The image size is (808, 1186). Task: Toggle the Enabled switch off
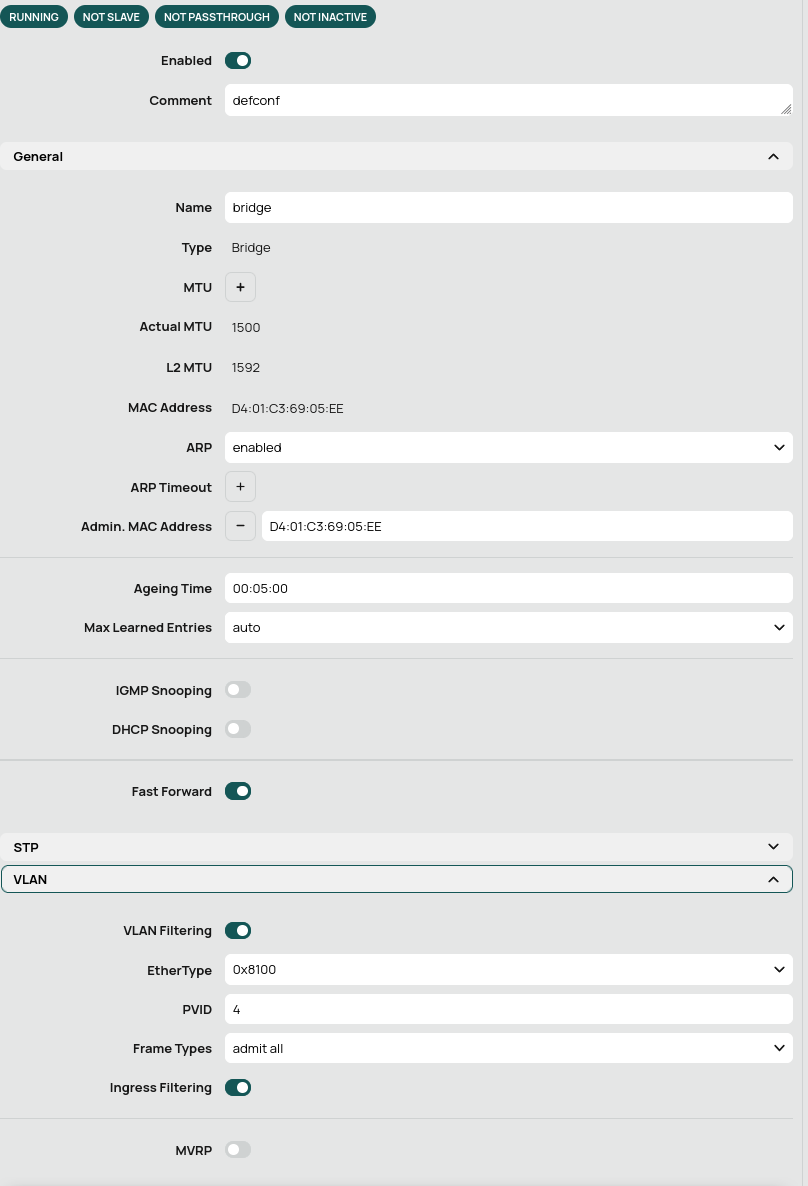(238, 61)
